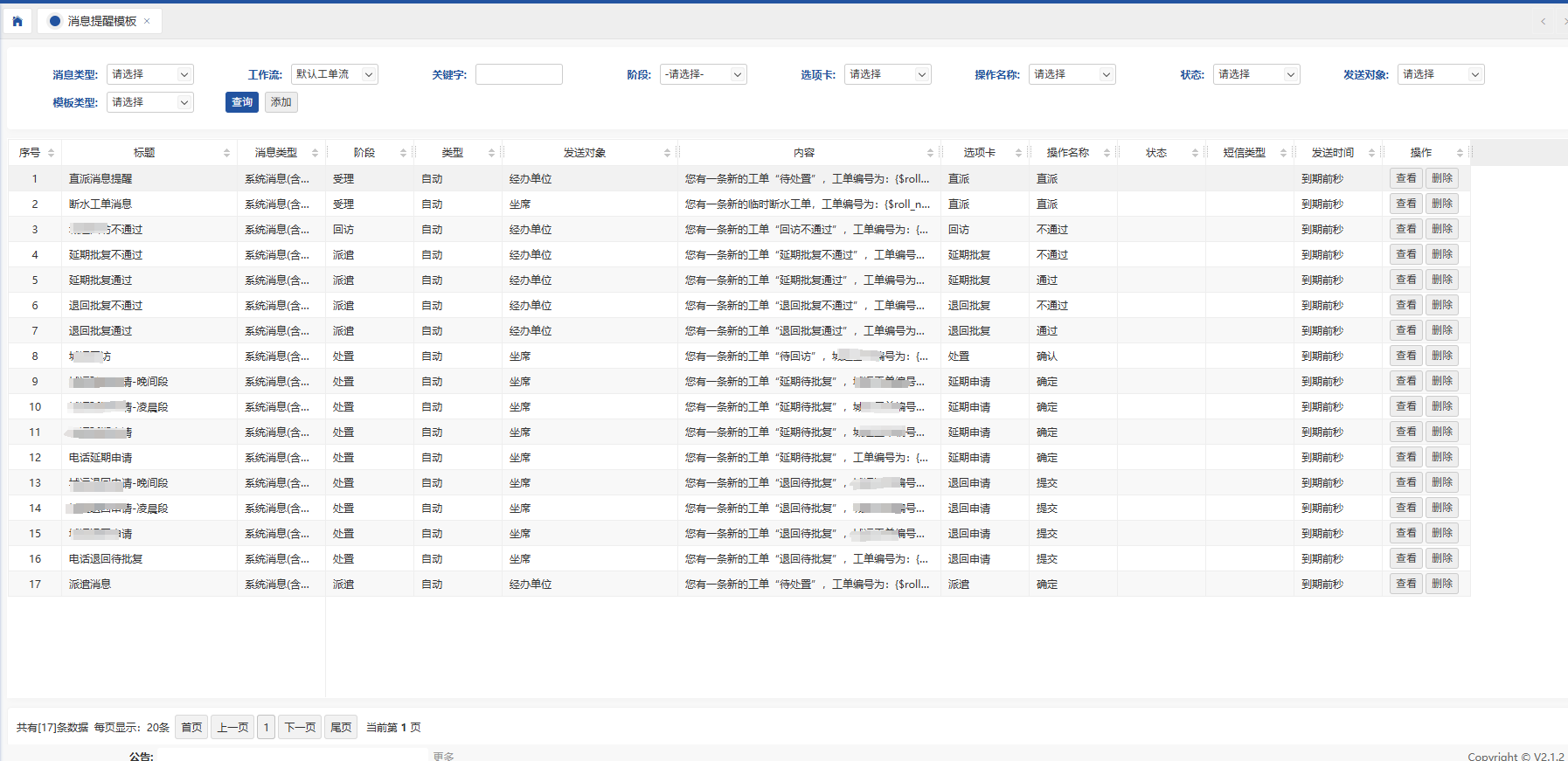Image resolution: width=1568 pixels, height=761 pixels.
Task: View row 2 断水工单消息
Action: point(1405,204)
